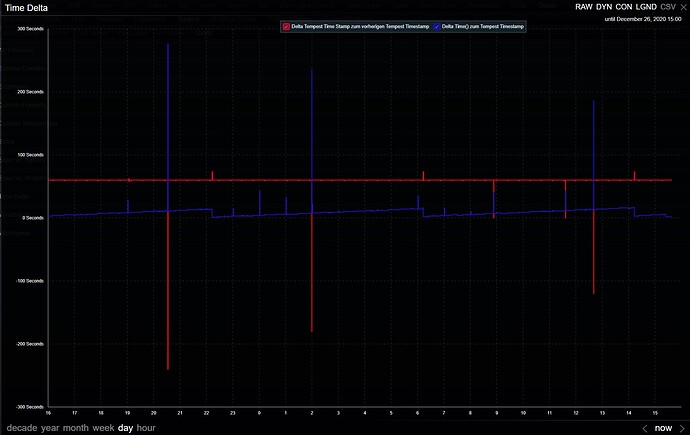Select the decade time range
Image resolution: width=690 pixels, height=435 pixels.
(22, 428)
